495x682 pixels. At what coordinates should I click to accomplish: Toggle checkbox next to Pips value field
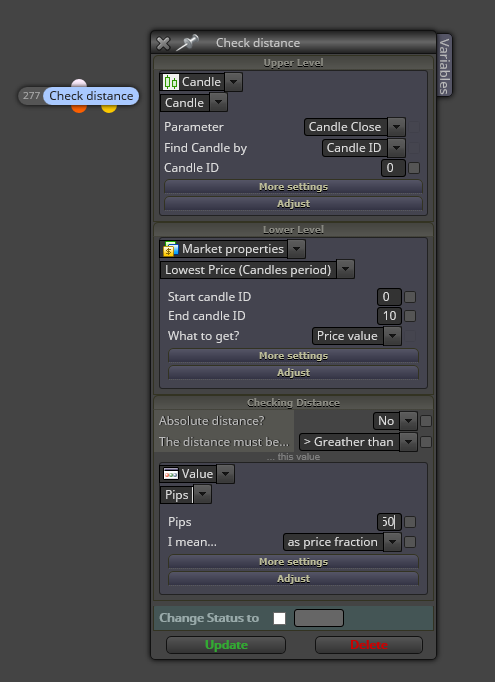pos(410,522)
